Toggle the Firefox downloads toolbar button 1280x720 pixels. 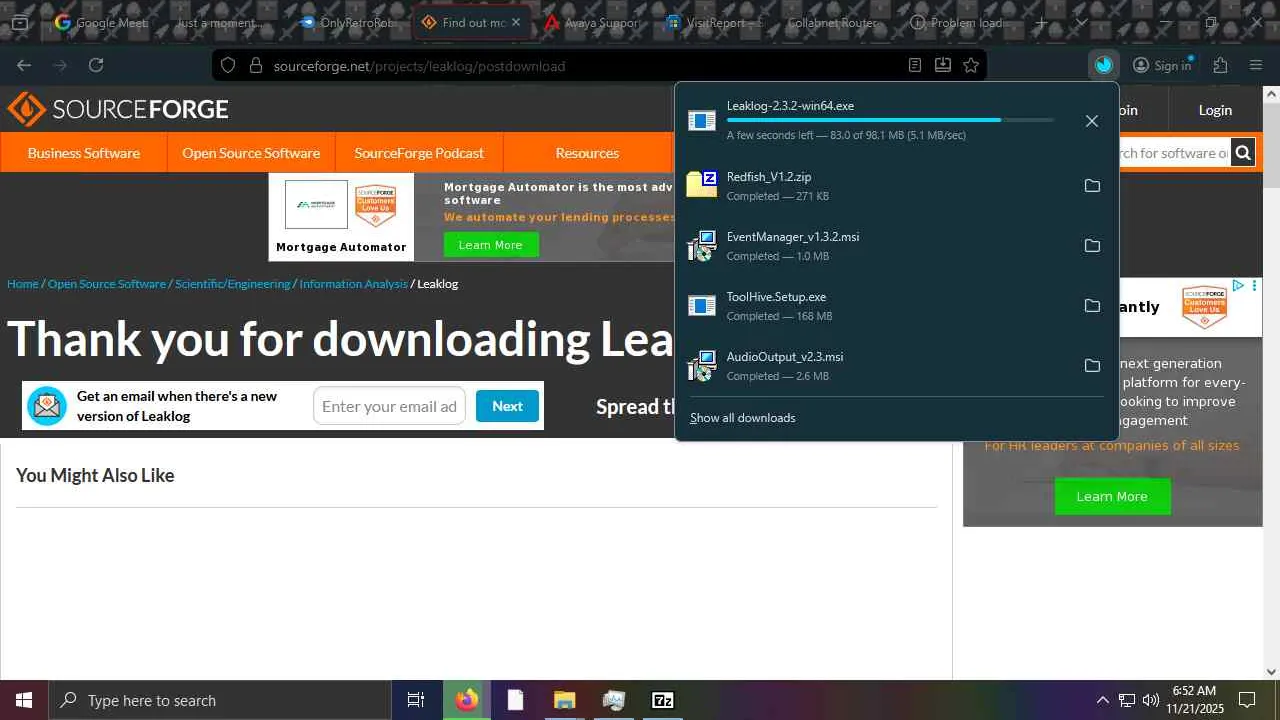coord(1103,65)
